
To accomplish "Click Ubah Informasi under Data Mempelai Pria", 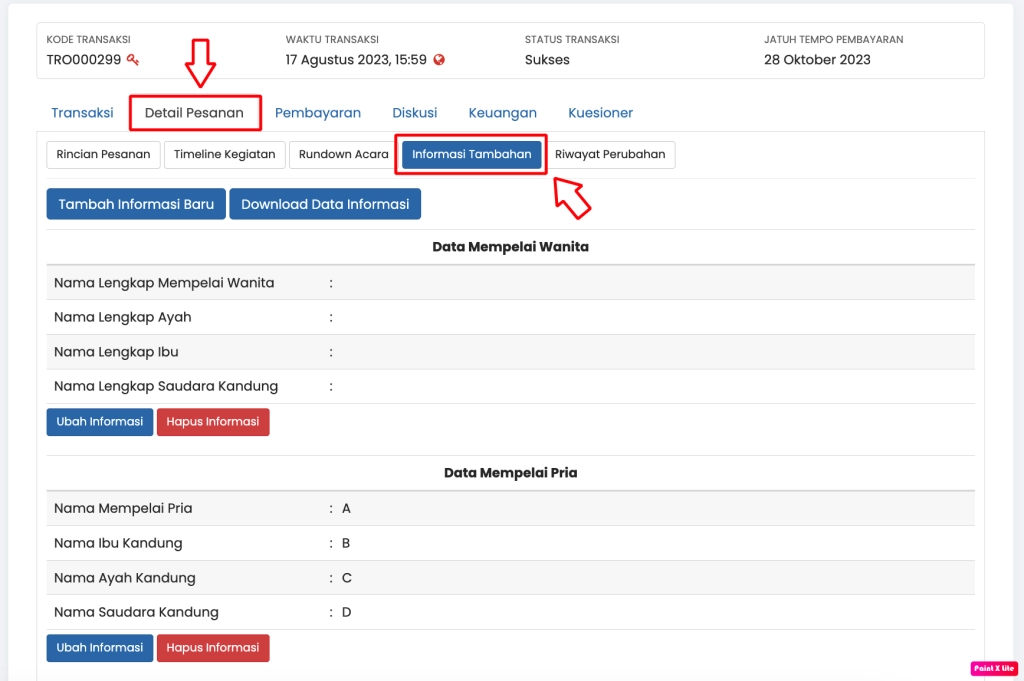I will pos(100,648).
